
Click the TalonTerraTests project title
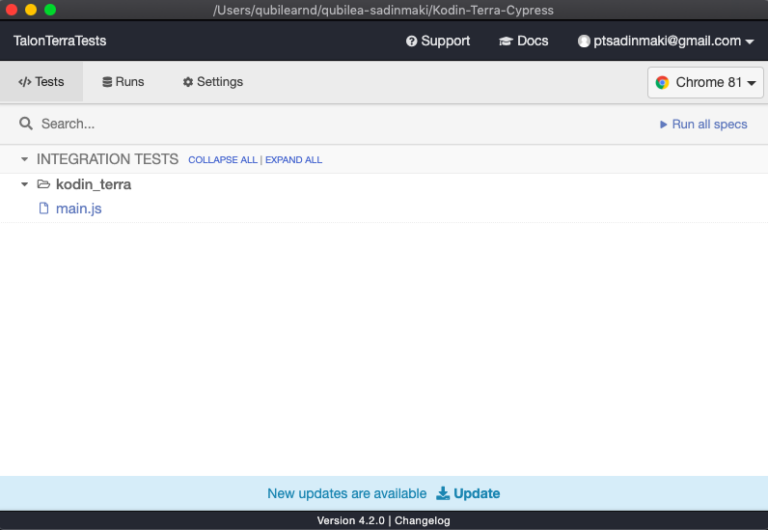click(60, 41)
